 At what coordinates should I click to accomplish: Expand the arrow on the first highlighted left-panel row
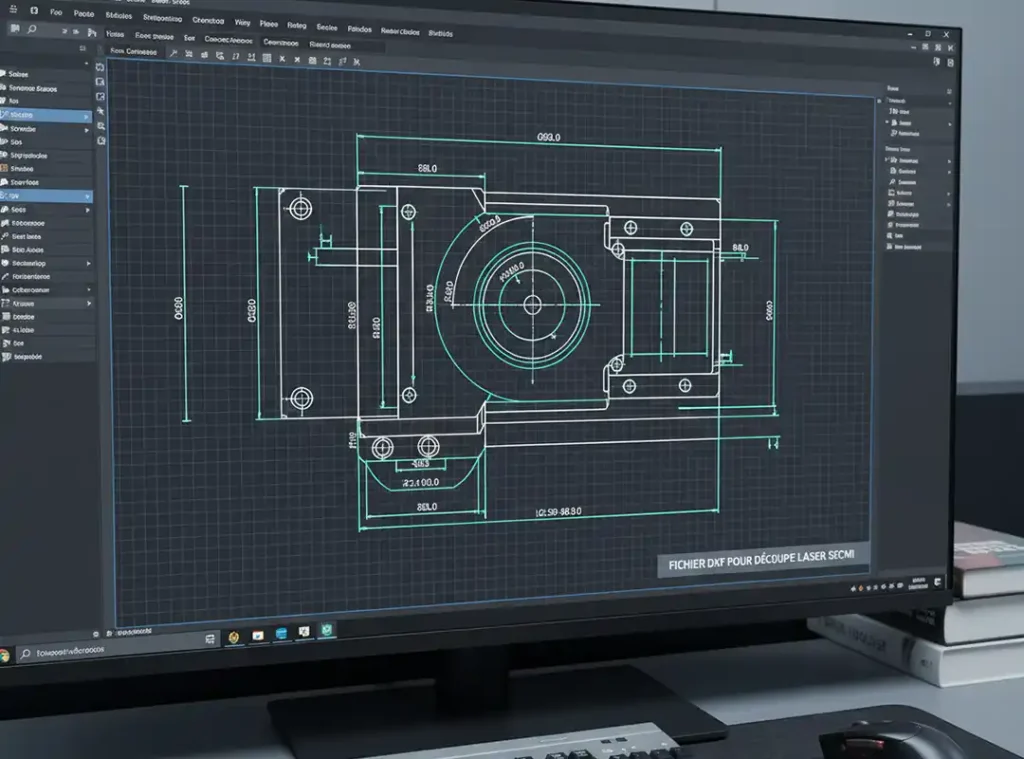87,116
